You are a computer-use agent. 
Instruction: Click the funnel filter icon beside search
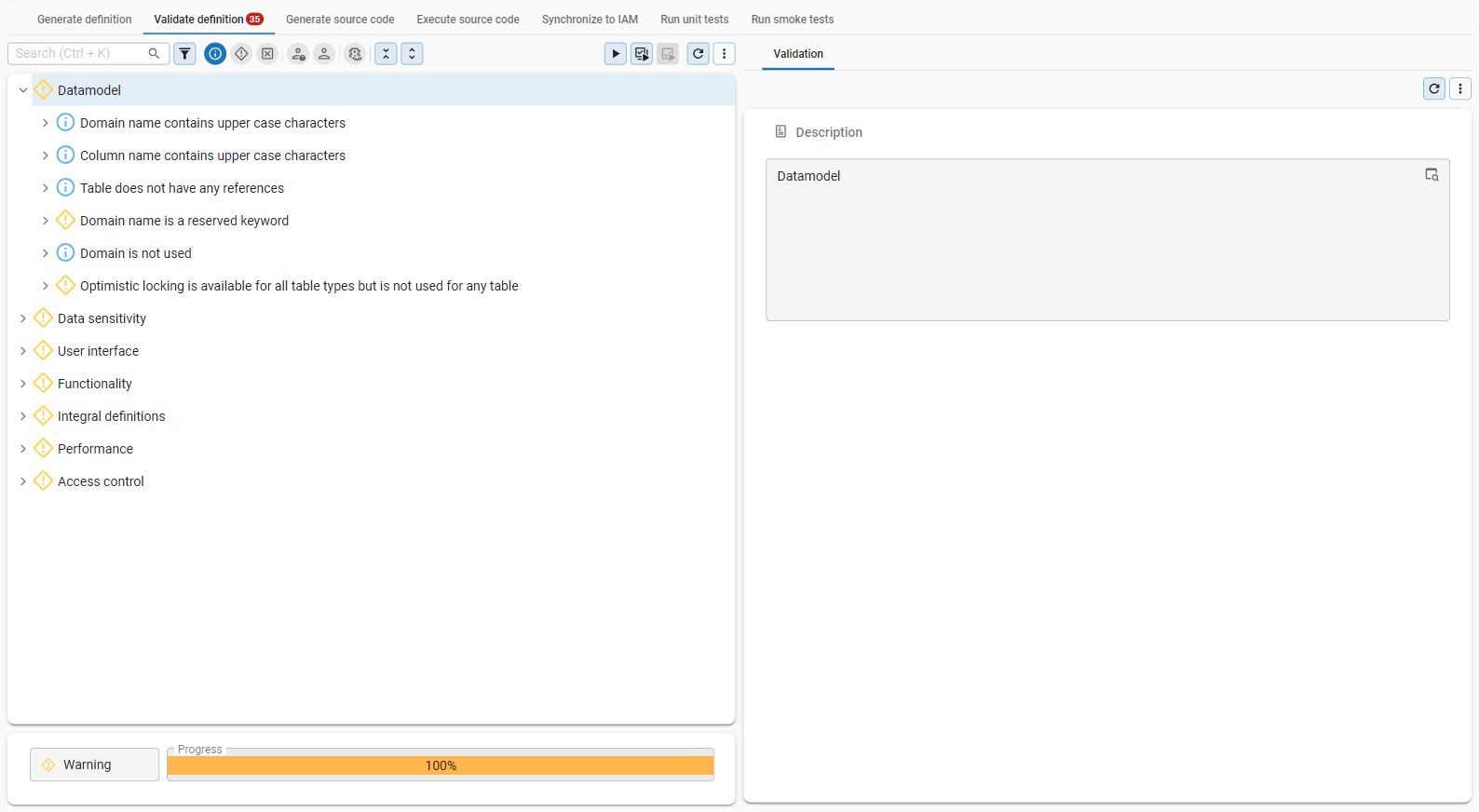[x=185, y=54]
